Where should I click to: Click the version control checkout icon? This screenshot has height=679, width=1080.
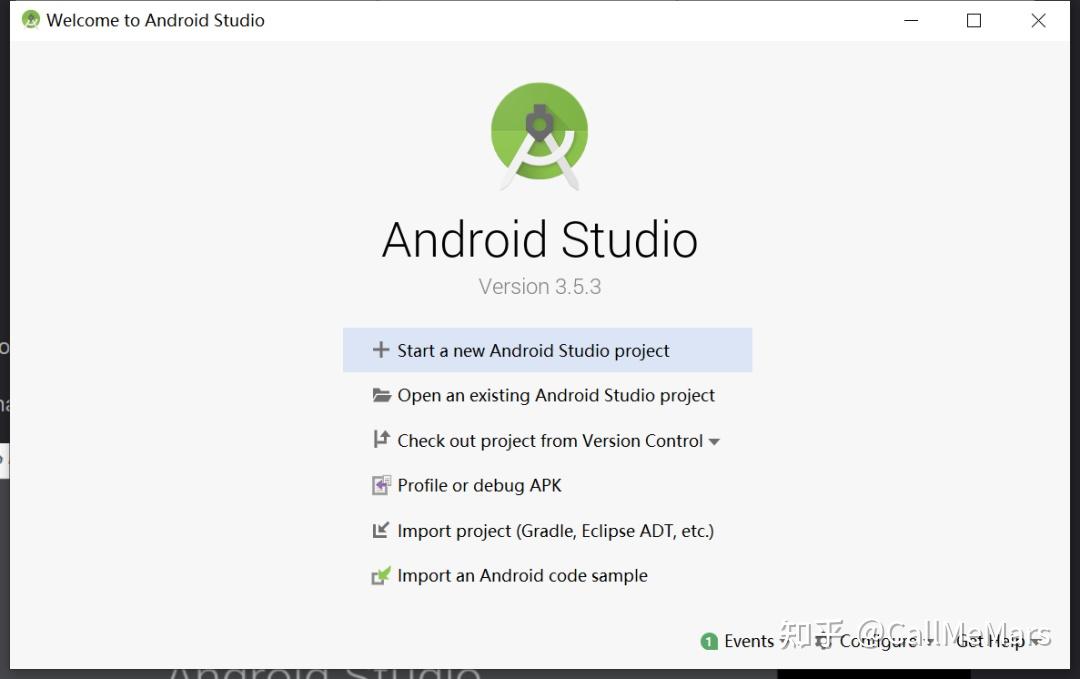coord(381,439)
